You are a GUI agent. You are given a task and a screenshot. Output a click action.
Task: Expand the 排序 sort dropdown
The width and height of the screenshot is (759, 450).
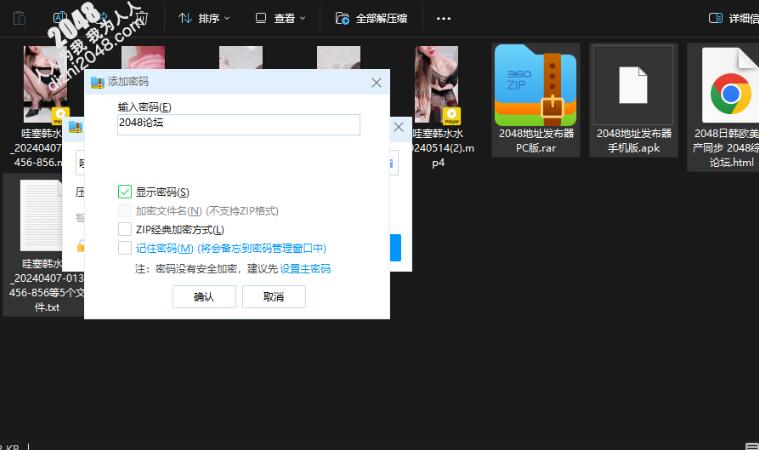(x=204, y=18)
